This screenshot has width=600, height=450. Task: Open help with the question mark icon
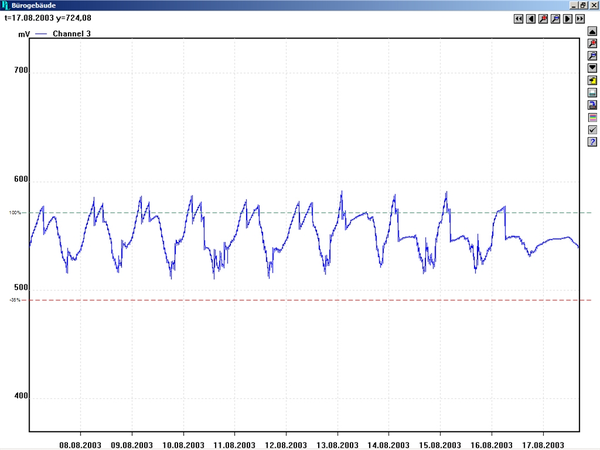point(592,141)
